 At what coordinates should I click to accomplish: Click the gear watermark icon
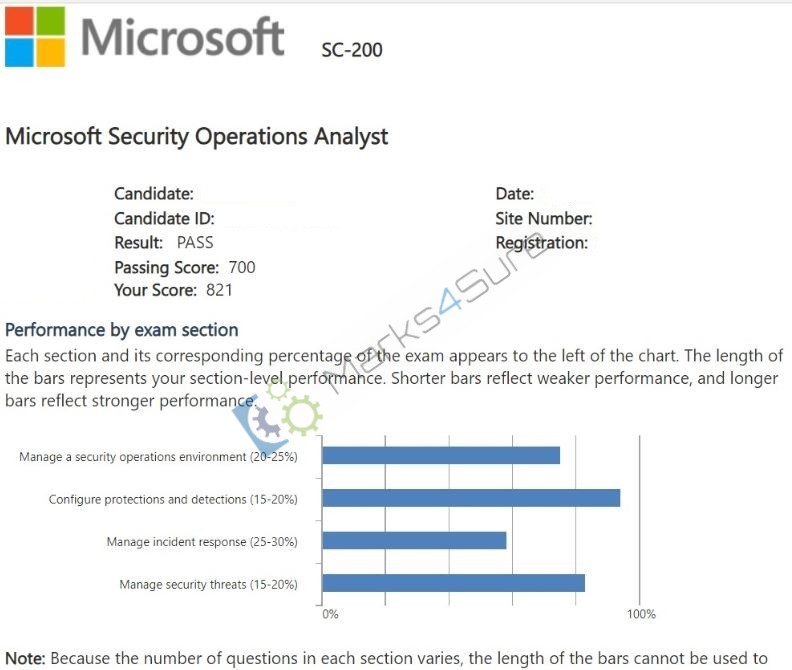(x=277, y=415)
